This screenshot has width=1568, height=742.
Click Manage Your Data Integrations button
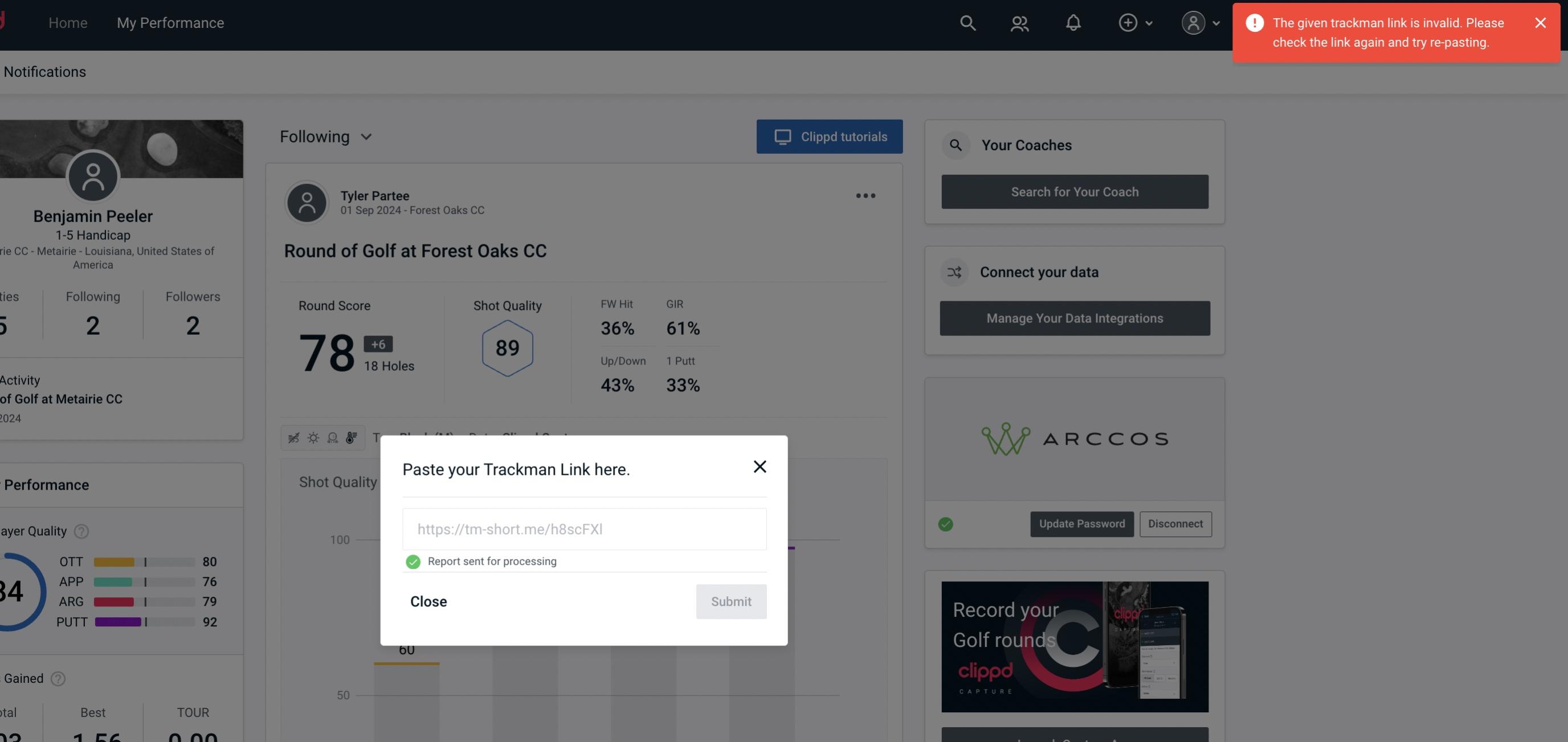click(1075, 318)
